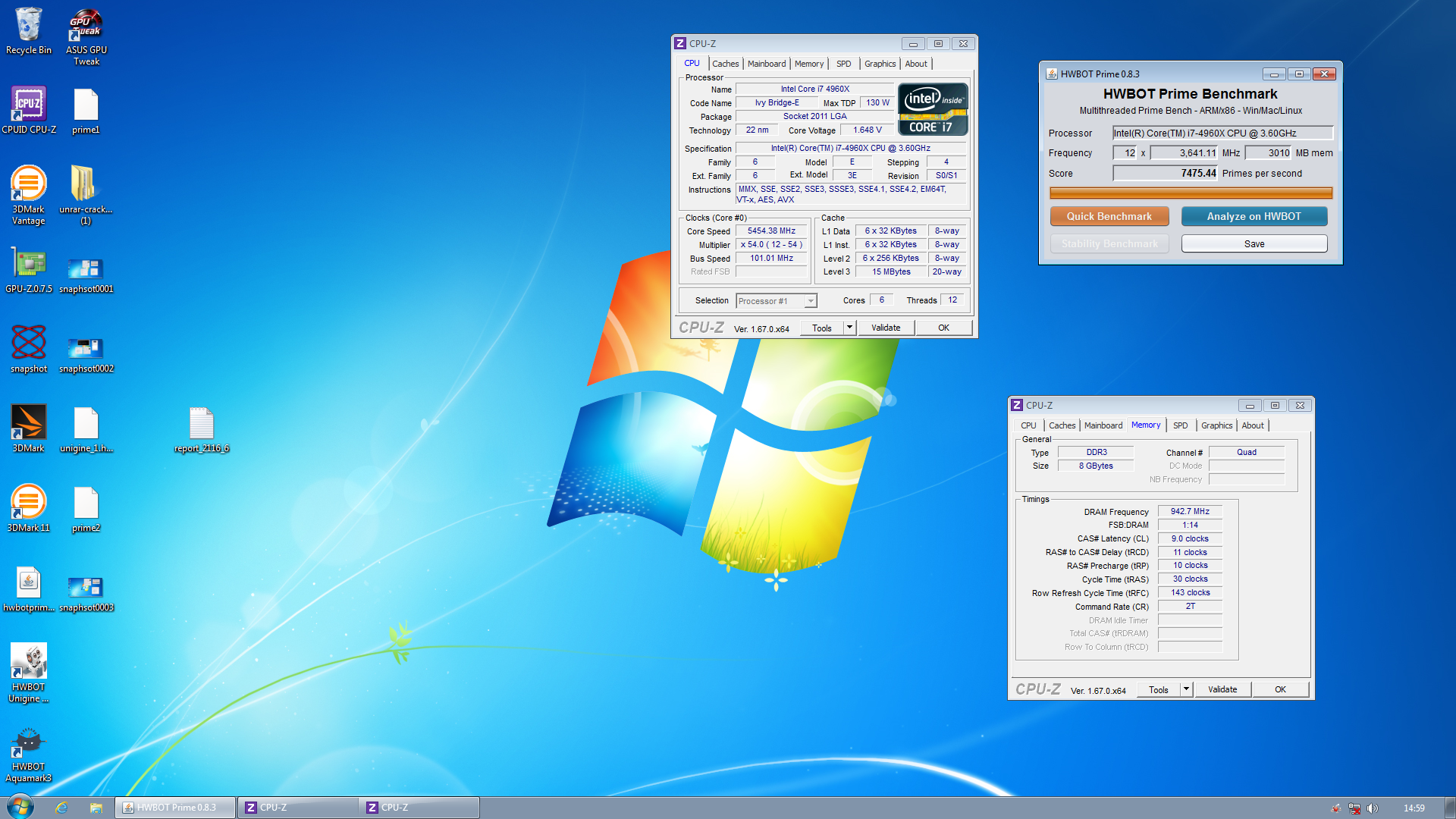Open Graphics tab in top CPU-Z window
This screenshot has width=1456, height=819.
(x=880, y=64)
